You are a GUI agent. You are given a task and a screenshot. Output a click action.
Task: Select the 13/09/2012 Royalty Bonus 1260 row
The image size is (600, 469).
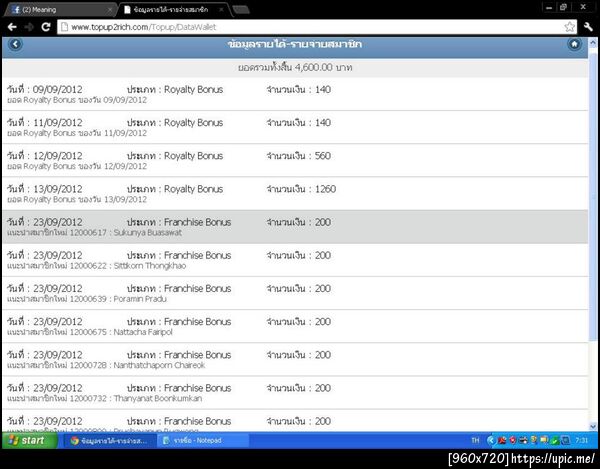click(x=295, y=194)
